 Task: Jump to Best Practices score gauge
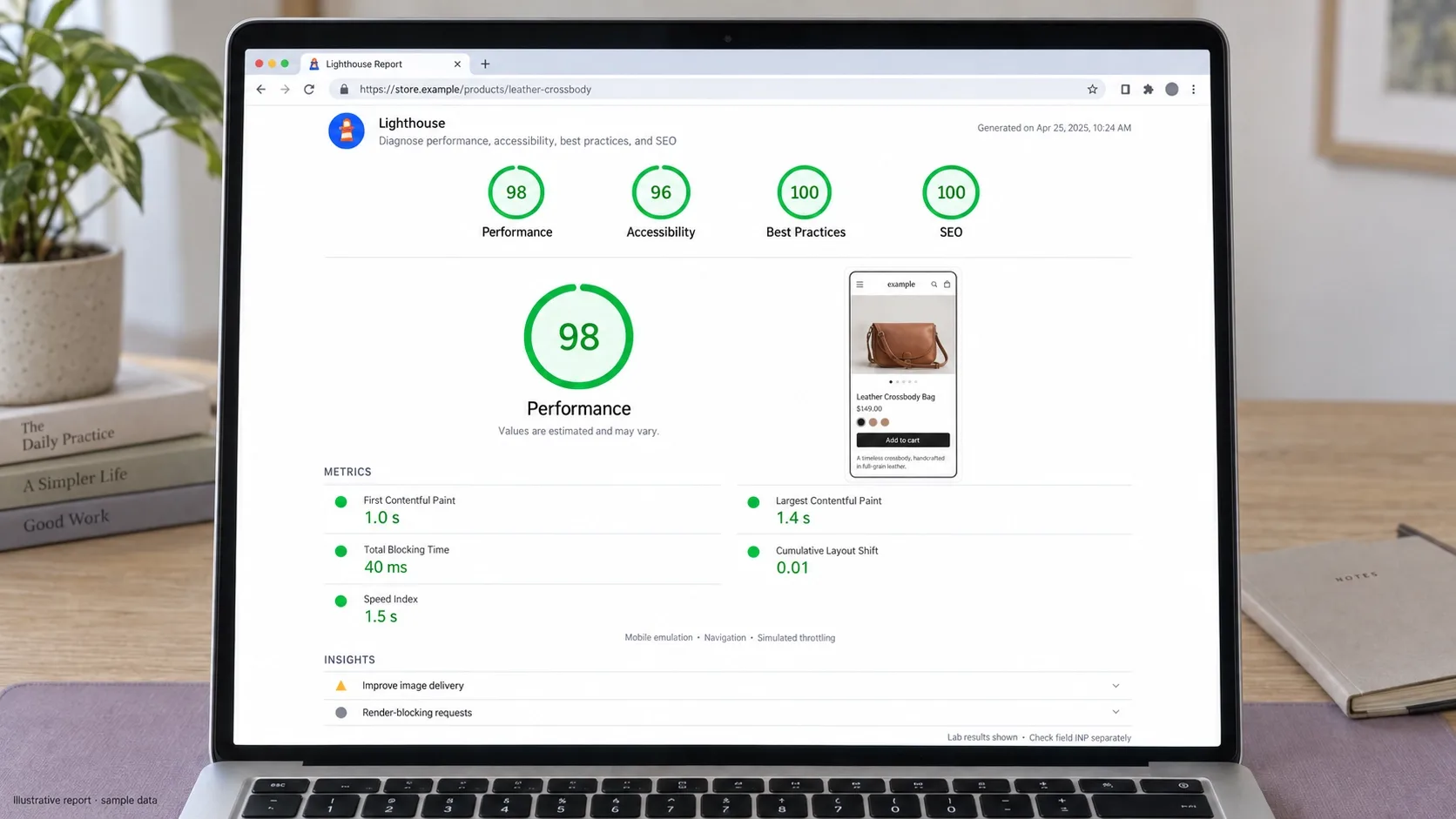click(x=805, y=192)
